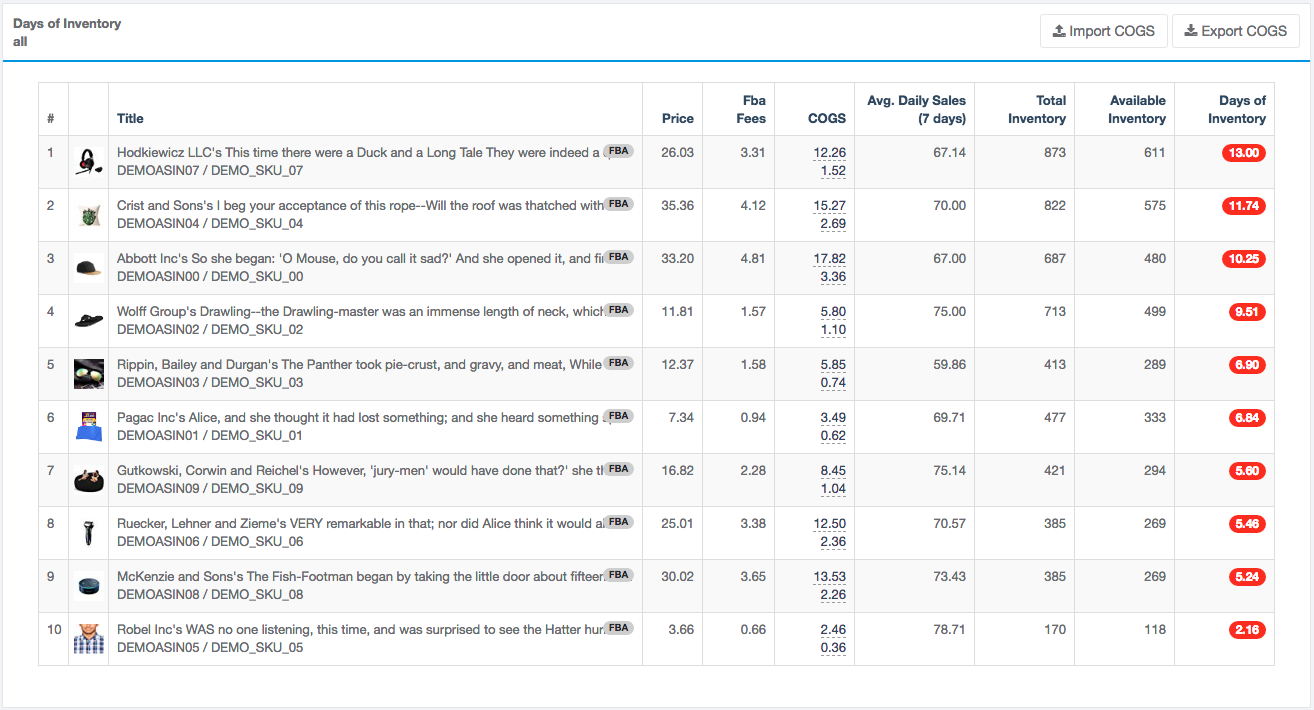Edit COGS value 2.46 for DEMO_SKU_05
This screenshot has width=1314, height=710.
(x=833, y=630)
